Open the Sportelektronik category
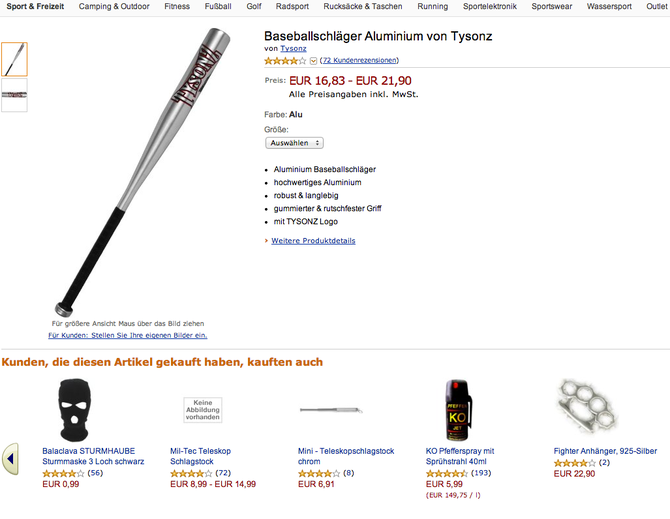Screen dimensions: 670x519 pos(490,6)
